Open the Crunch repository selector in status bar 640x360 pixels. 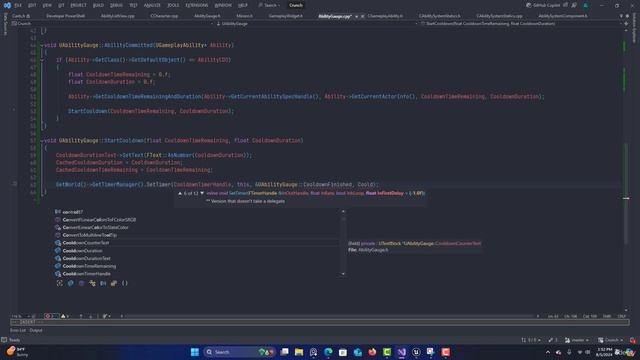(x=611, y=340)
